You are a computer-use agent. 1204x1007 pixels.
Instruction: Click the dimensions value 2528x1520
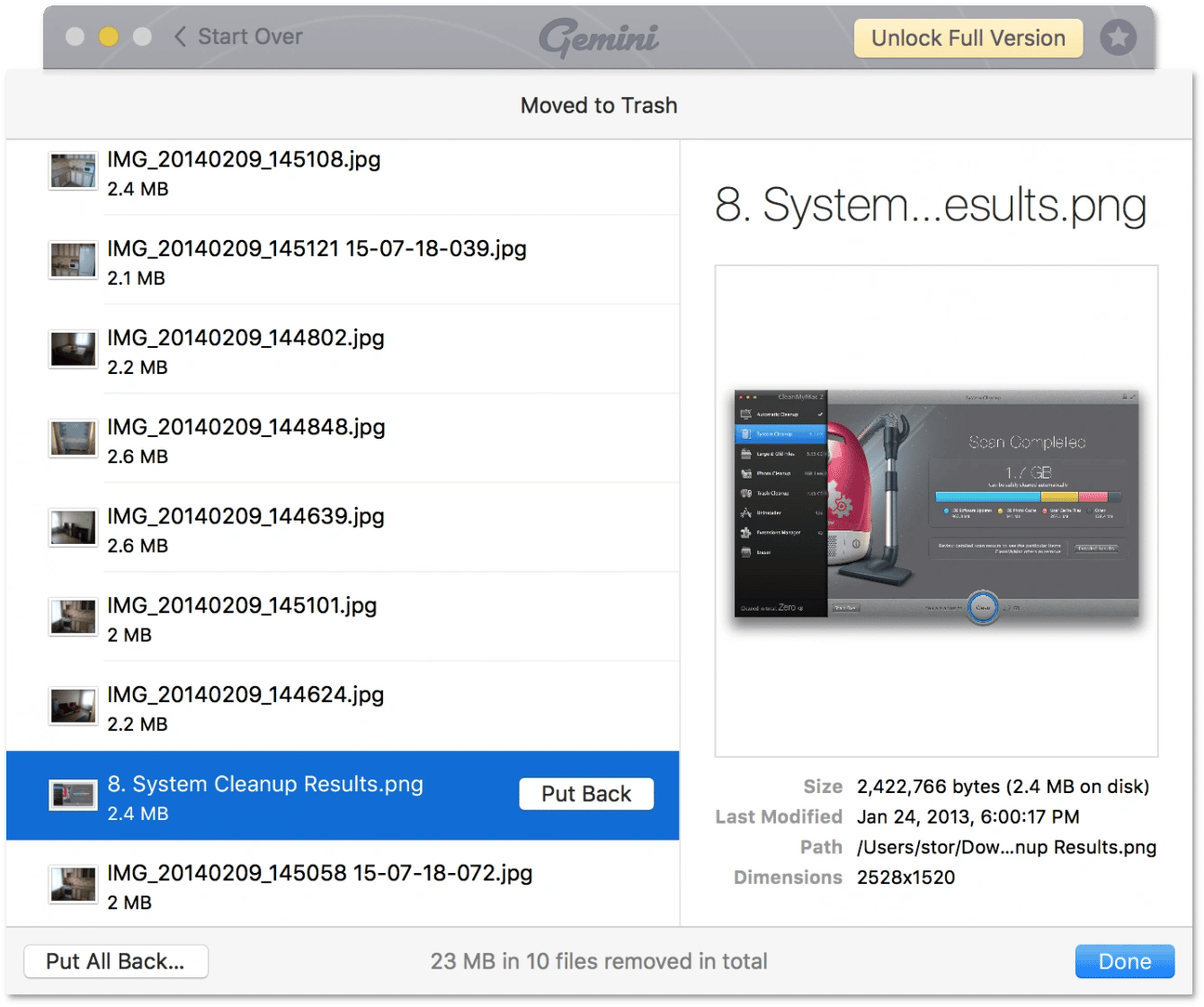point(906,878)
